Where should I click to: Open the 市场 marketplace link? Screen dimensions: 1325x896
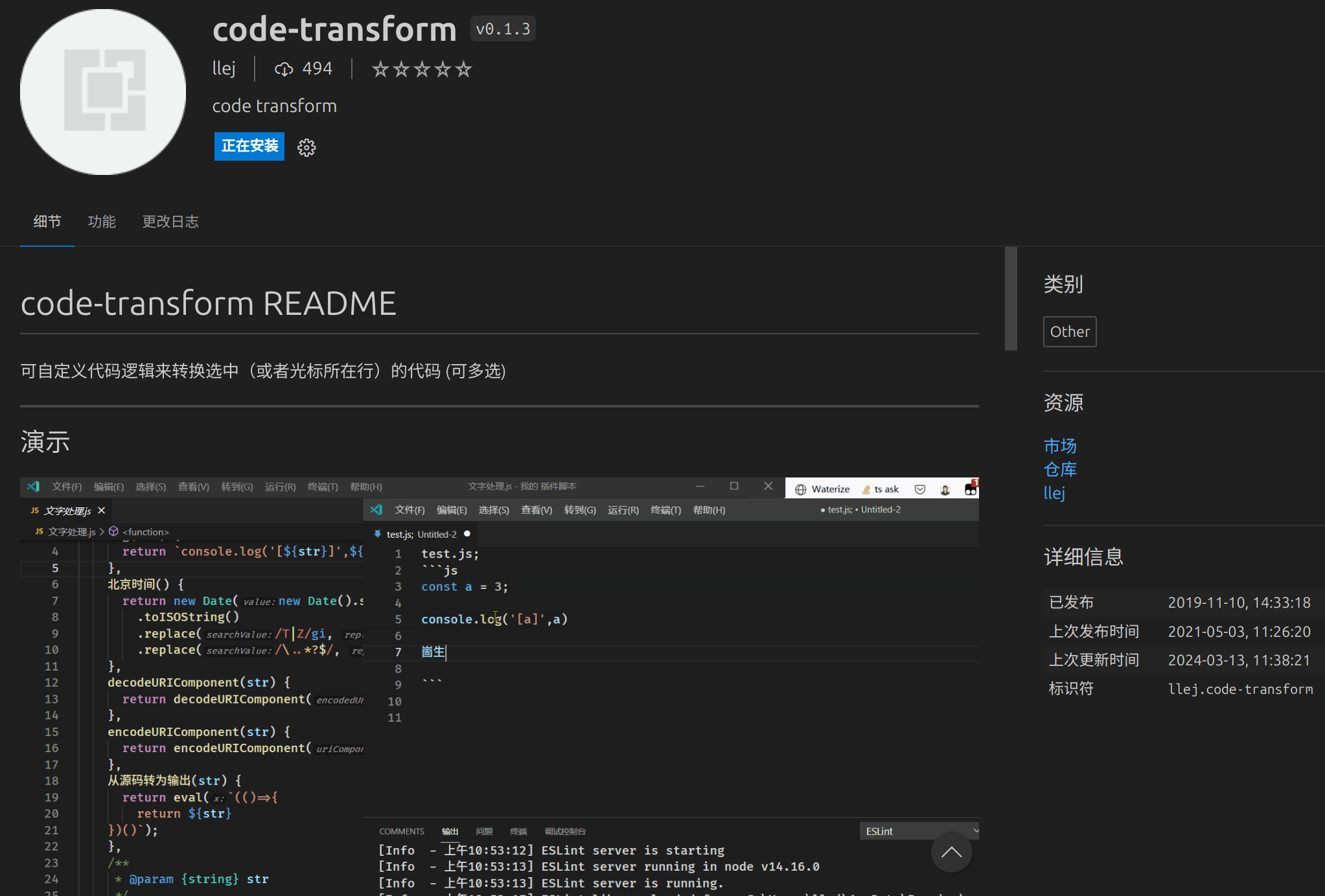[1060, 446]
